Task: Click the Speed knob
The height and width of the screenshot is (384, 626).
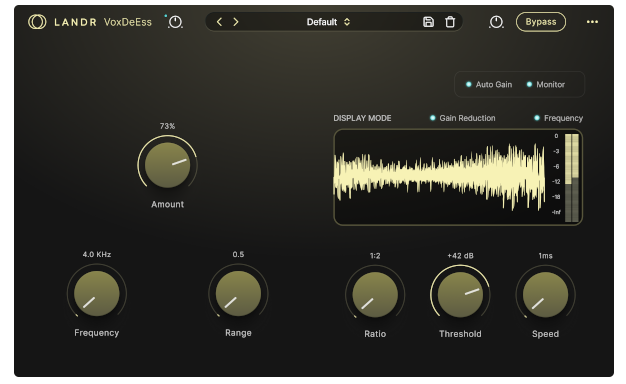Action: pyautogui.click(x=545, y=295)
